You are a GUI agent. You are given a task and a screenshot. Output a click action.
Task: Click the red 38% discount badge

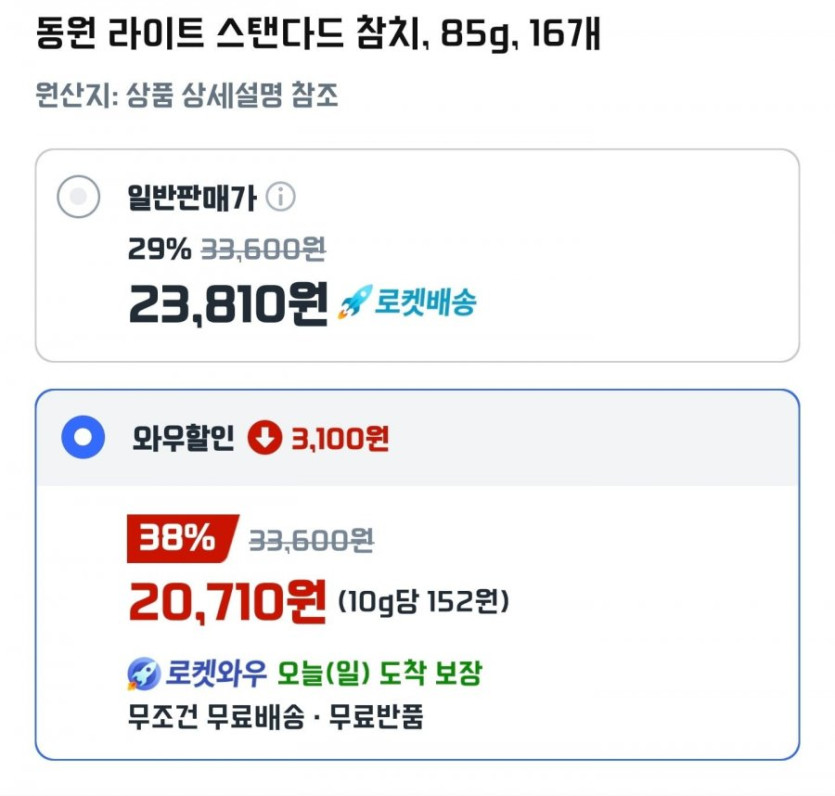point(180,540)
